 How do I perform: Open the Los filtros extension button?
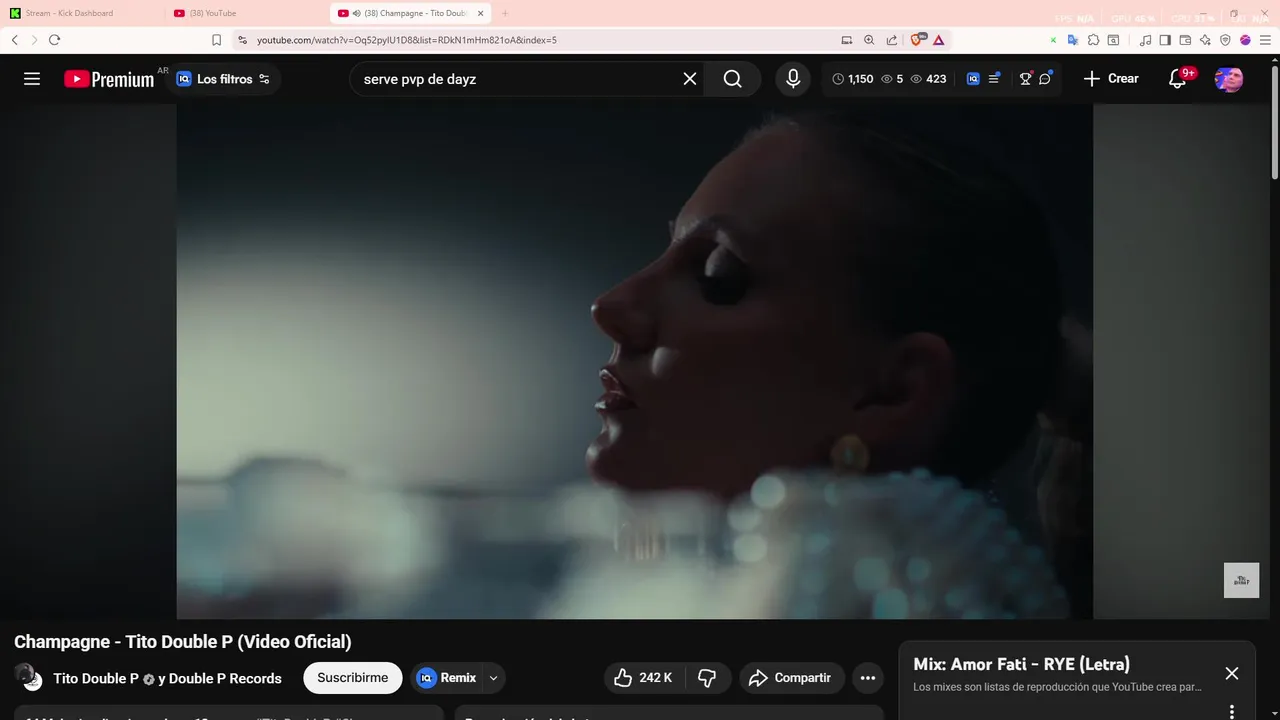224,79
